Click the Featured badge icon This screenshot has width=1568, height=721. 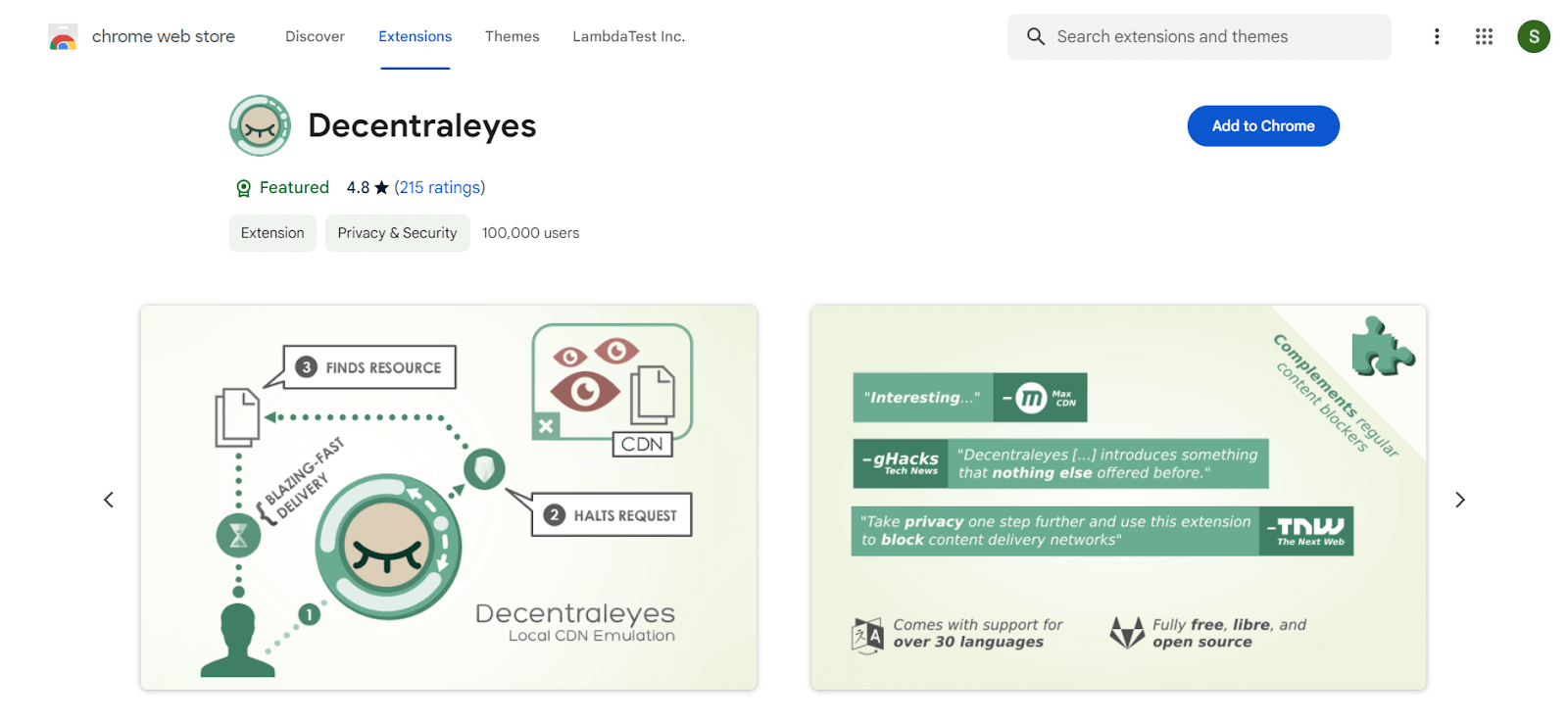click(x=243, y=188)
